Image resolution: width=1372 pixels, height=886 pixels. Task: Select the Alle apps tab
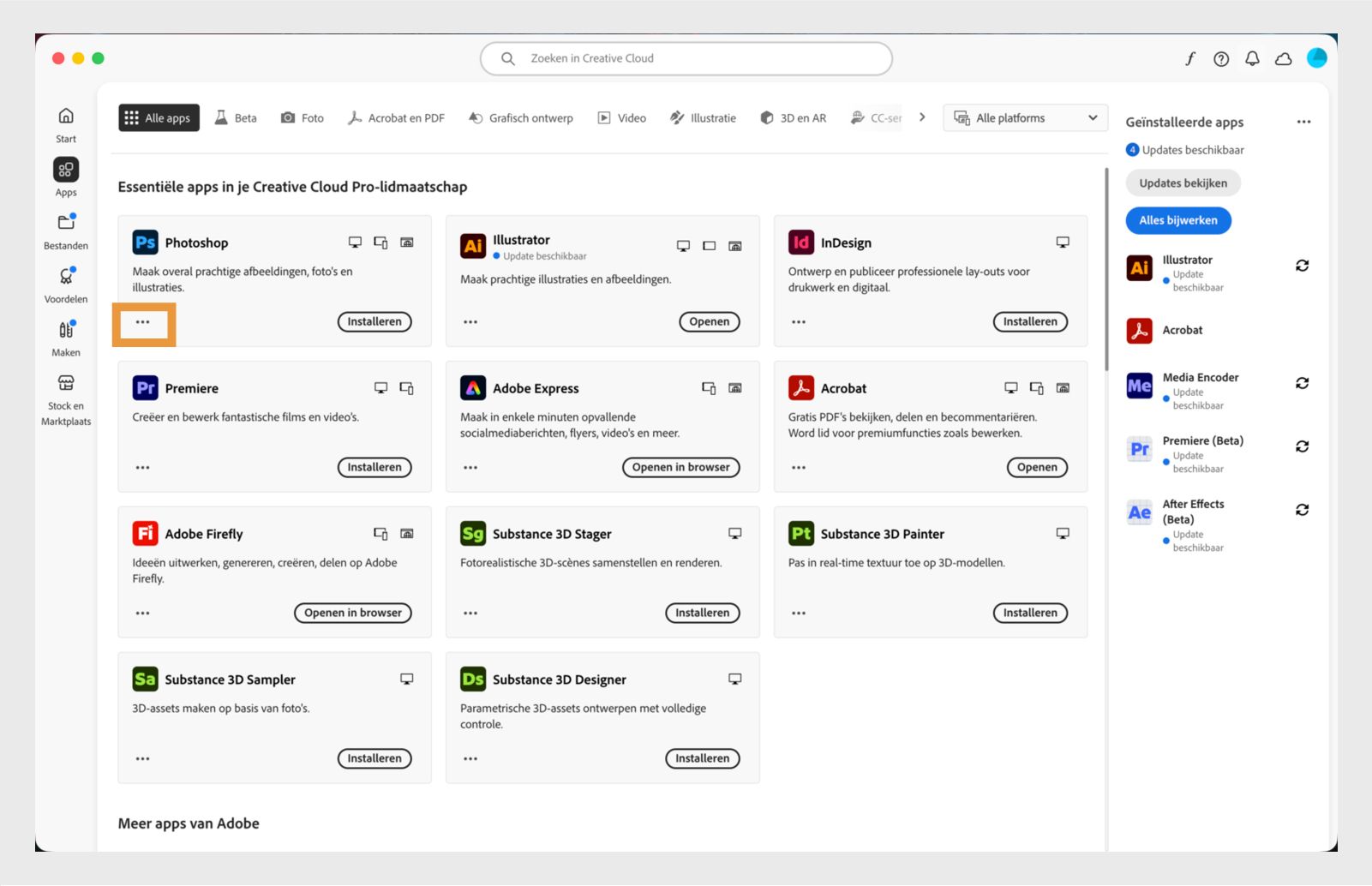159,118
